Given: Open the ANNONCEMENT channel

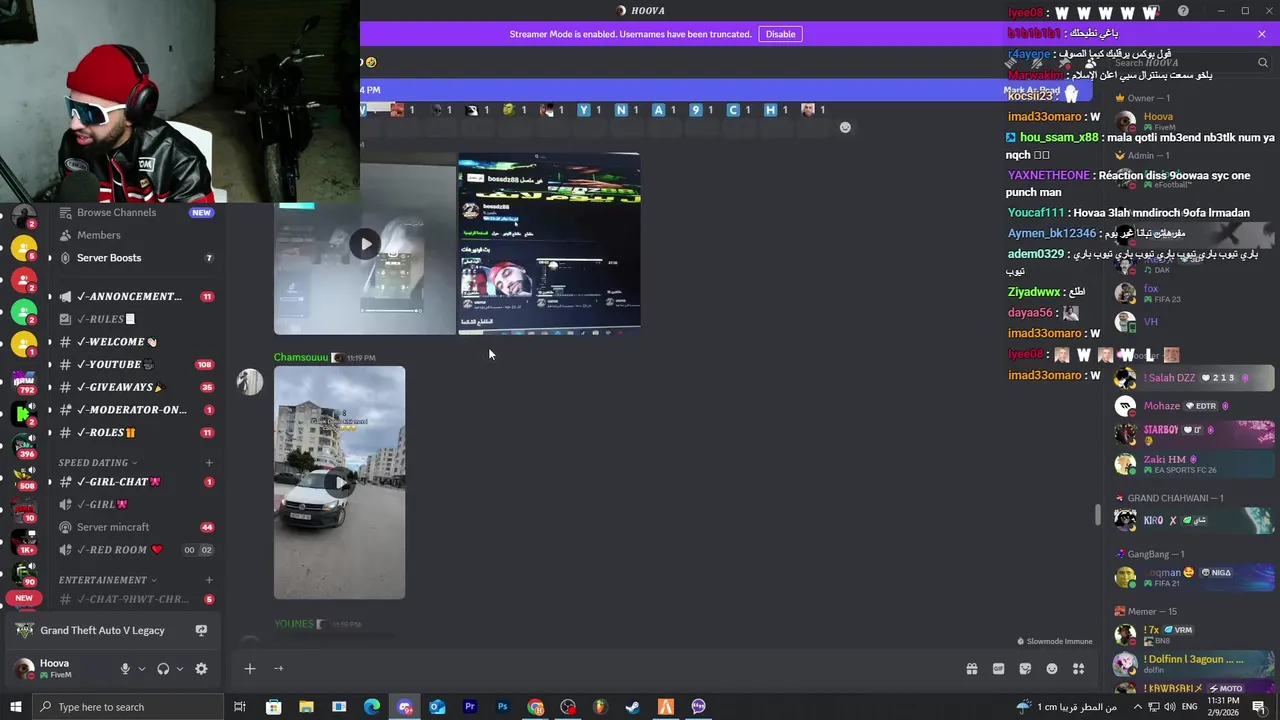Looking at the screenshot, I should click(x=129, y=297).
